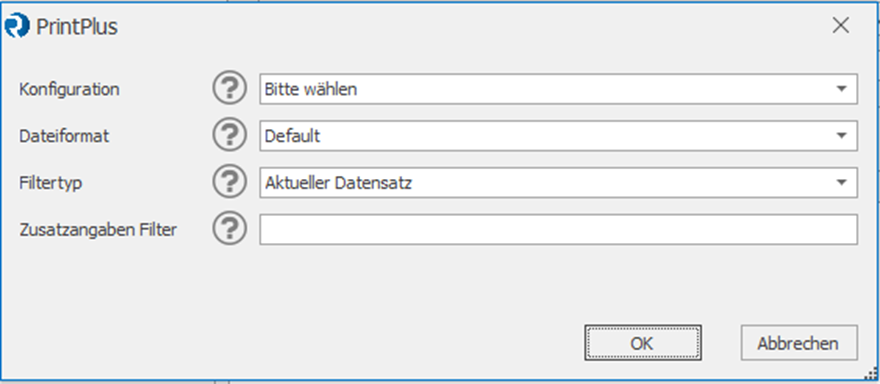
Task: Click the help icon beside Dateiformat
Action: pyautogui.click(x=230, y=135)
